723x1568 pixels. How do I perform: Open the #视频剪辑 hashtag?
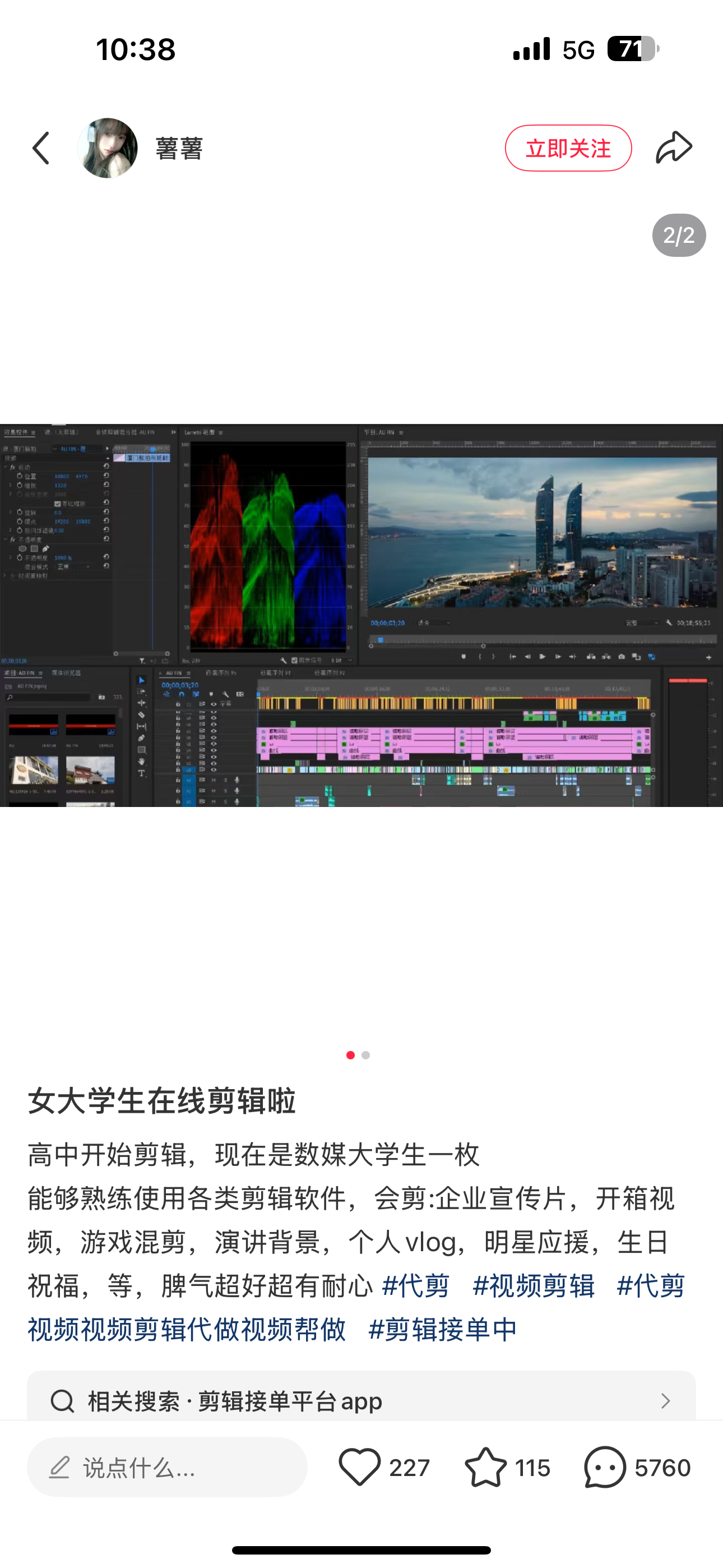pyautogui.click(x=533, y=1286)
